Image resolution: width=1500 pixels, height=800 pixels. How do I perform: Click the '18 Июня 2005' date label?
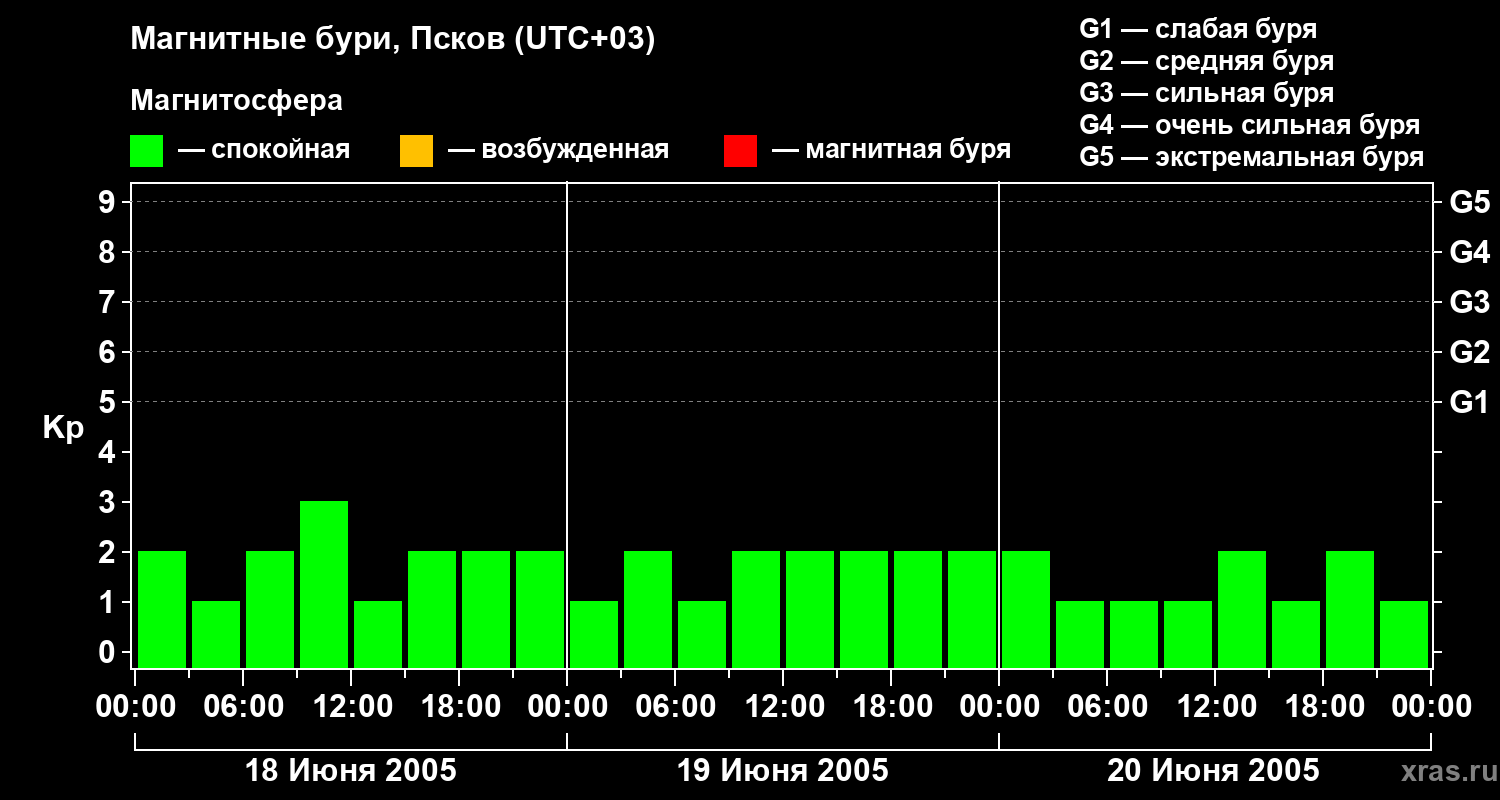click(x=351, y=771)
